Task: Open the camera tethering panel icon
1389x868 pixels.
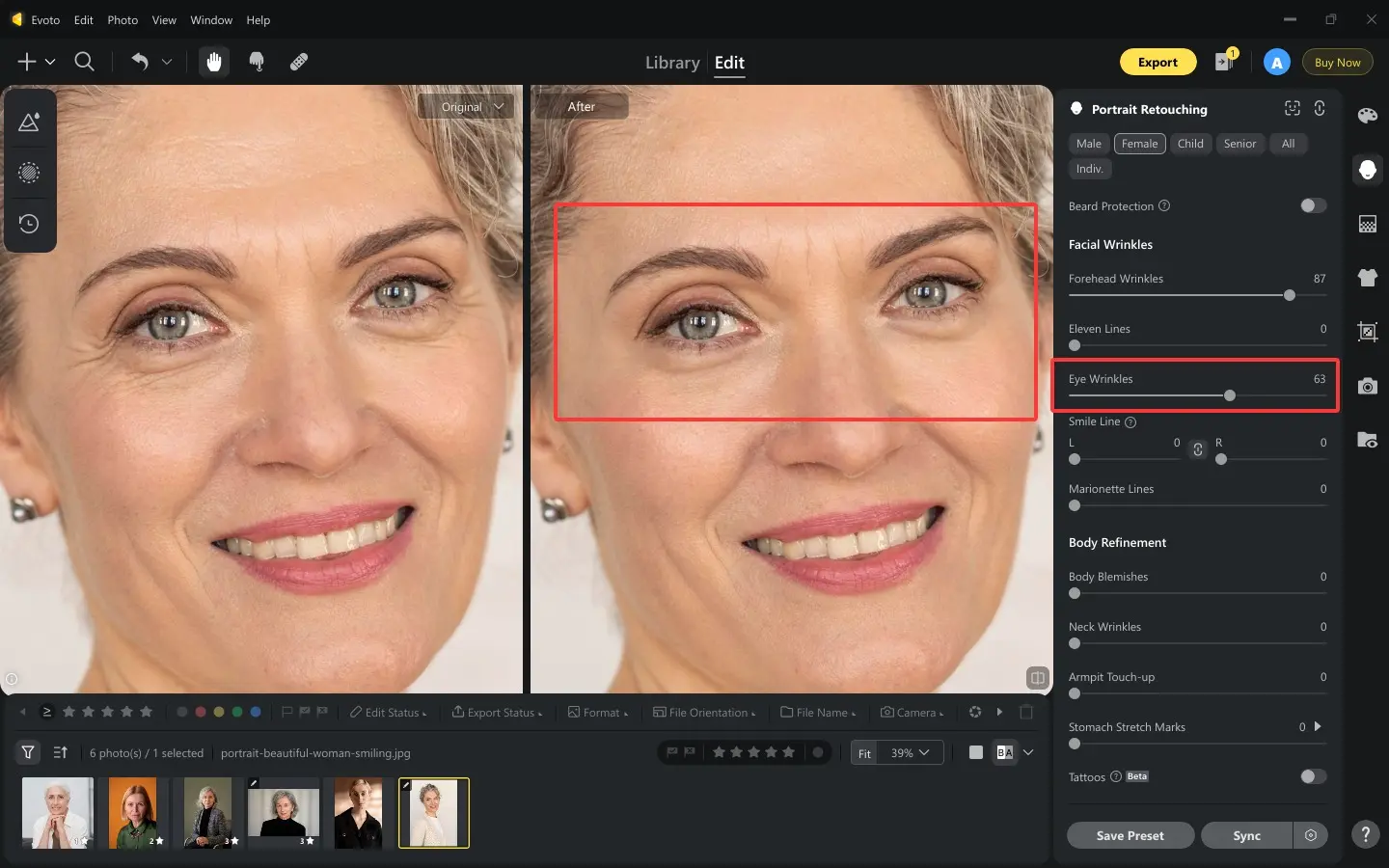Action: pyautogui.click(x=1367, y=386)
